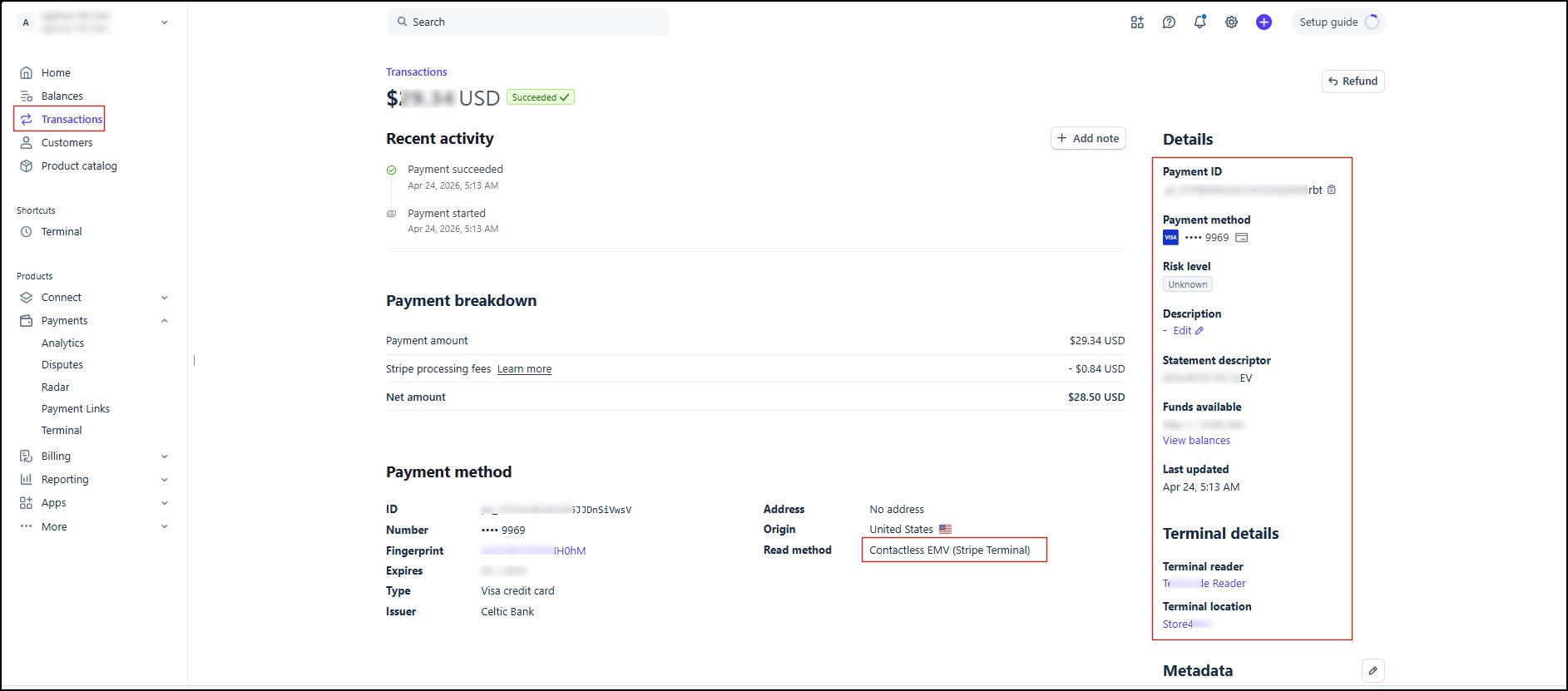Open Radar under Payments
Image resolution: width=1568 pixels, height=691 pixels.
(x=56, y=387)
